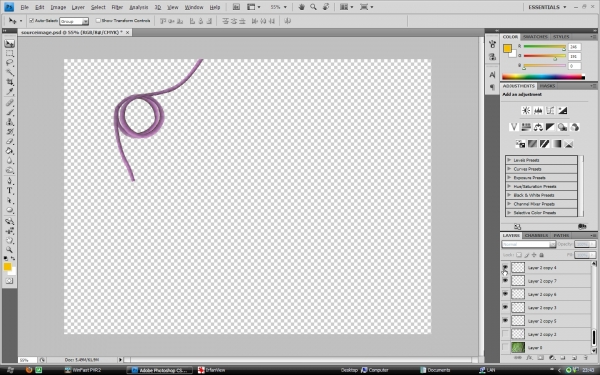
Task: Select the Zoom tool in toolbox
Action: 10,250
